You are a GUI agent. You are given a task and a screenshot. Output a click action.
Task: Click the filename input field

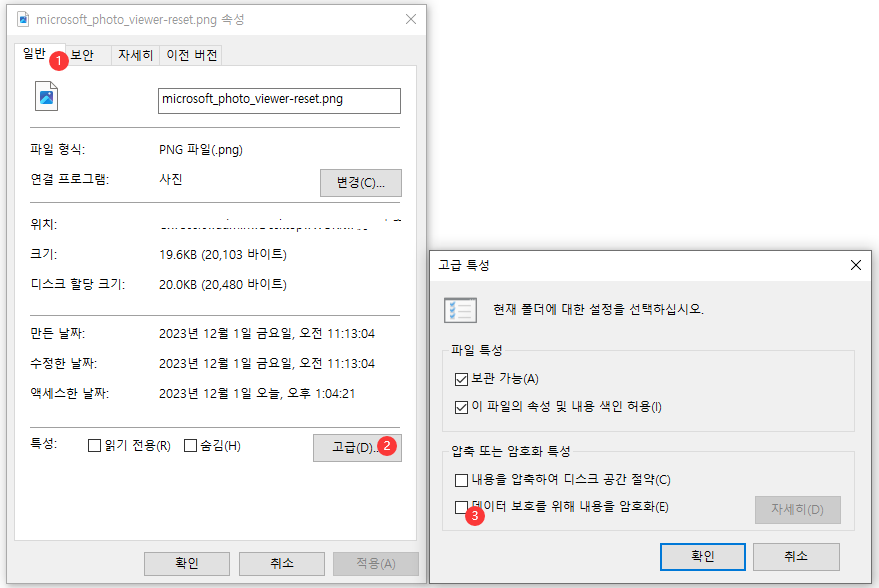tap(278, 100)
